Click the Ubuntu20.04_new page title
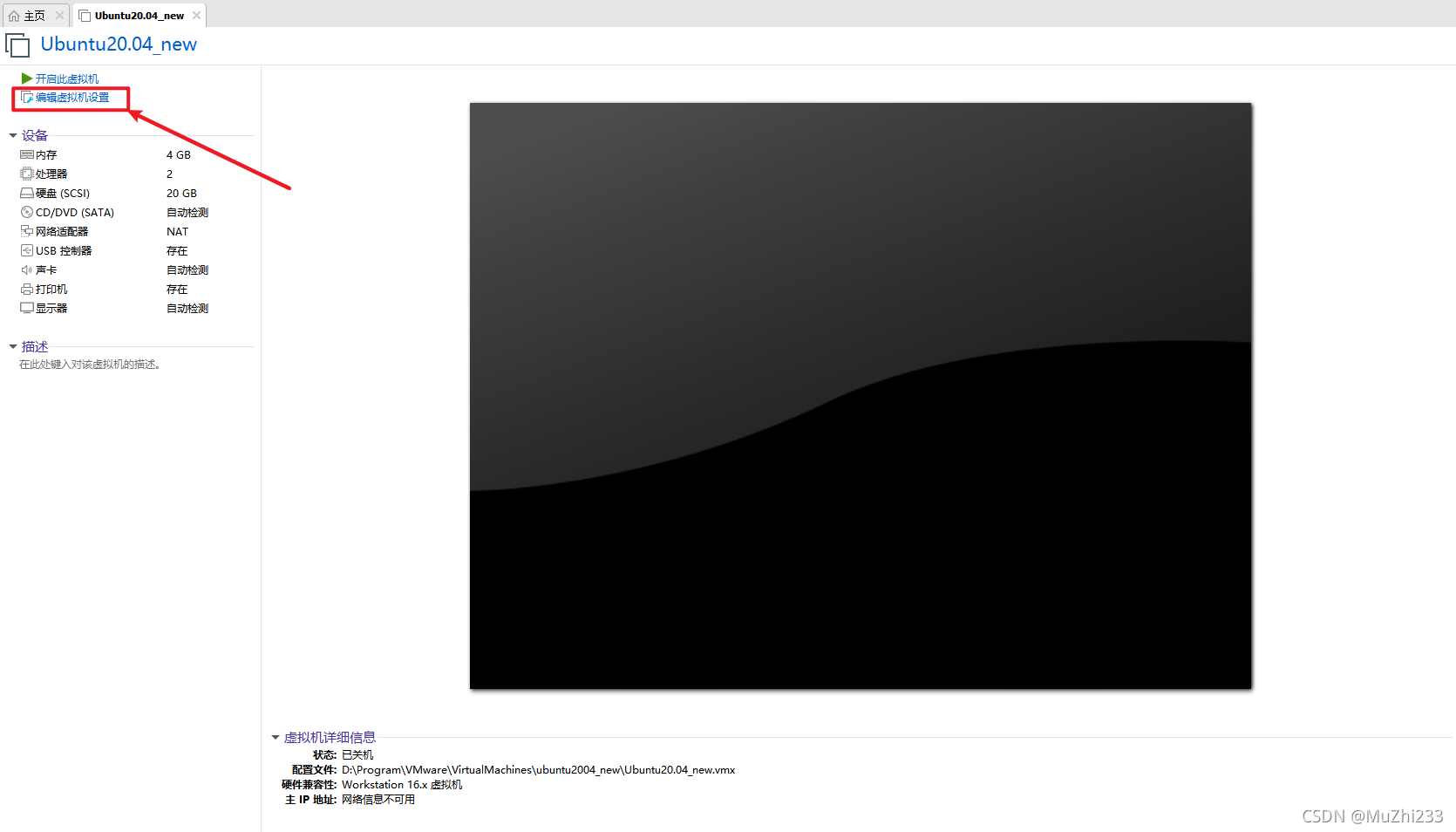This screenshot has height=832, width=1456. 119,44
